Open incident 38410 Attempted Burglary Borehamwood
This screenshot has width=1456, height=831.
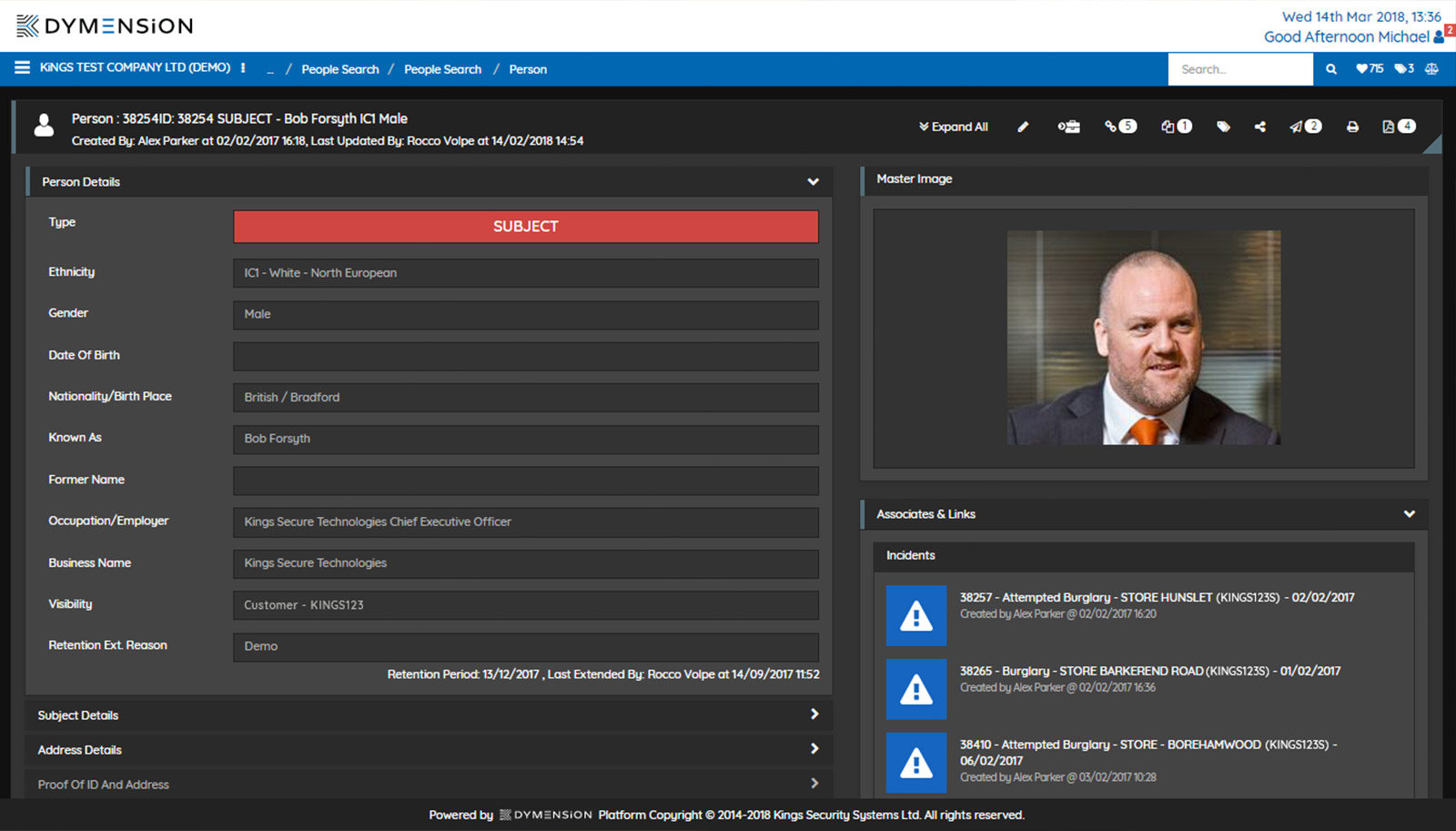(1148, 753)
